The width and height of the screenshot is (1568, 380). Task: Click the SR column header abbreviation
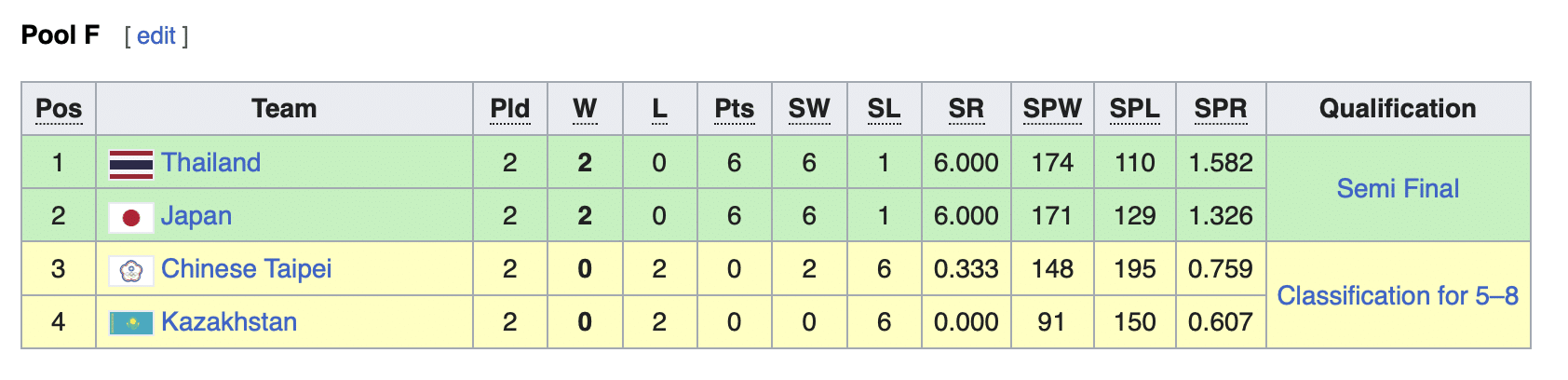[966, 109]
